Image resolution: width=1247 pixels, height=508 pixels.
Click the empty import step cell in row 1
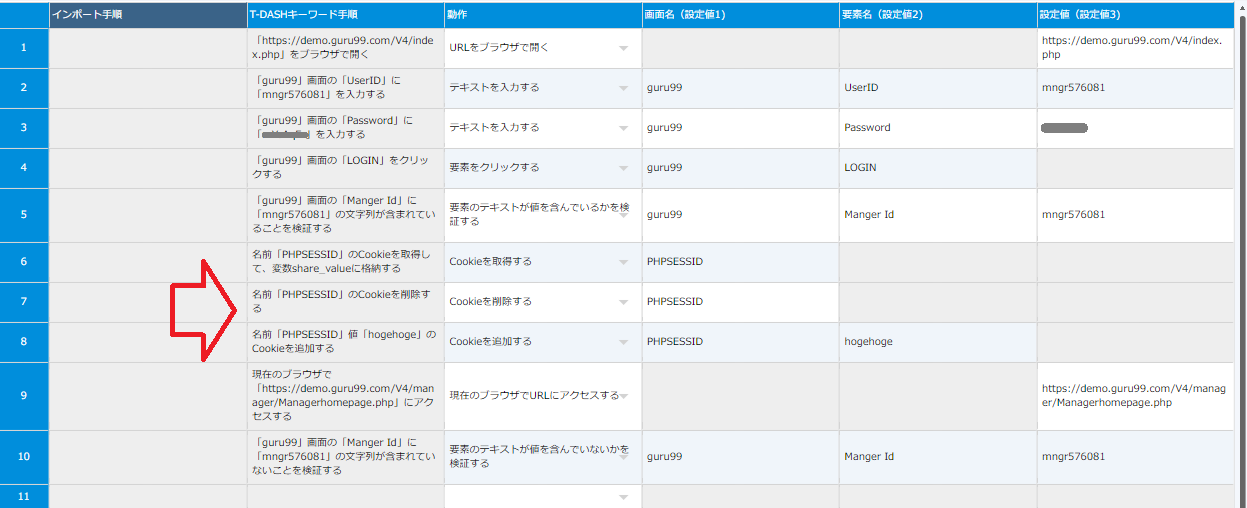click(148, 48)
